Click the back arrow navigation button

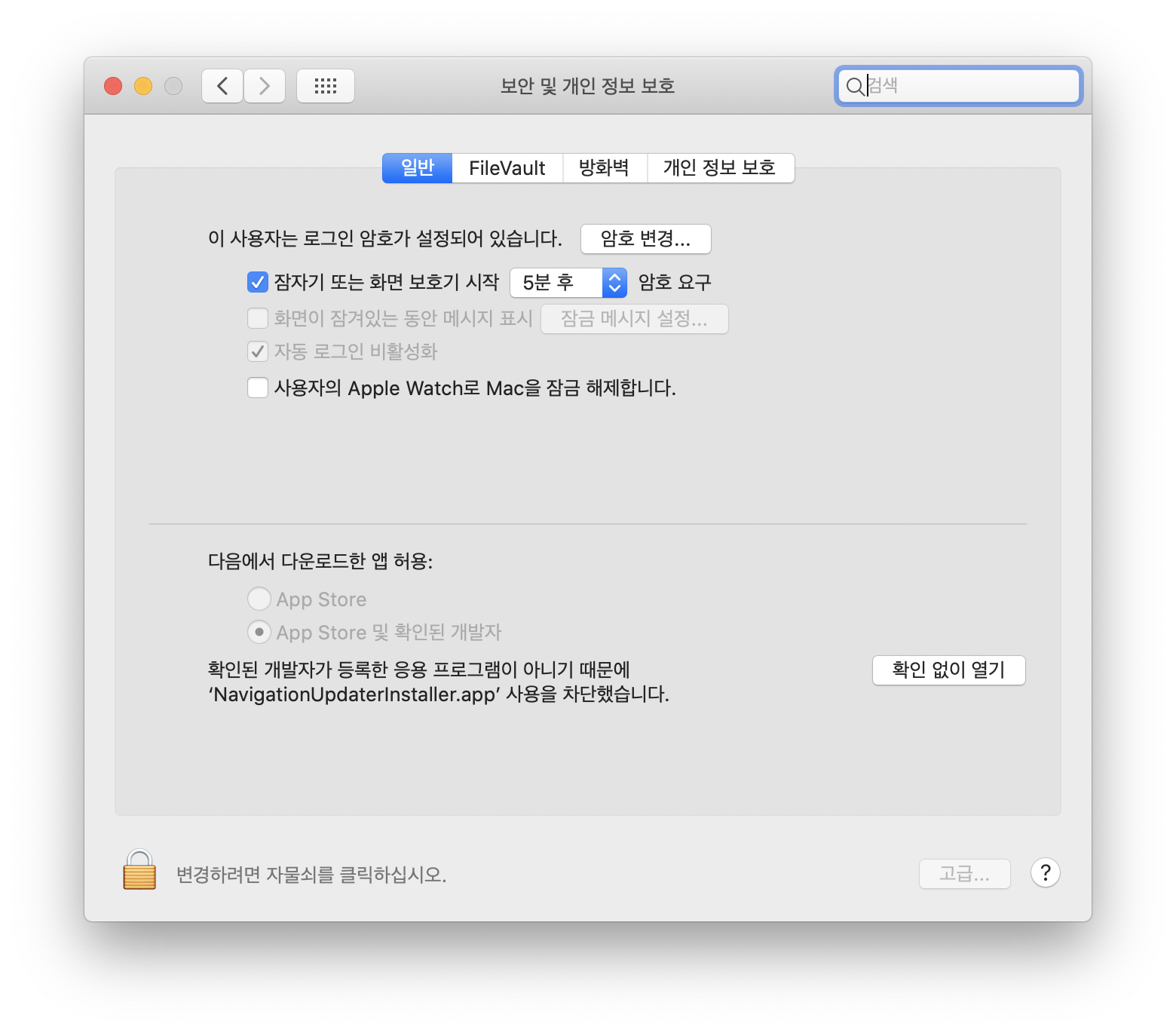click(x=222, y=86)
